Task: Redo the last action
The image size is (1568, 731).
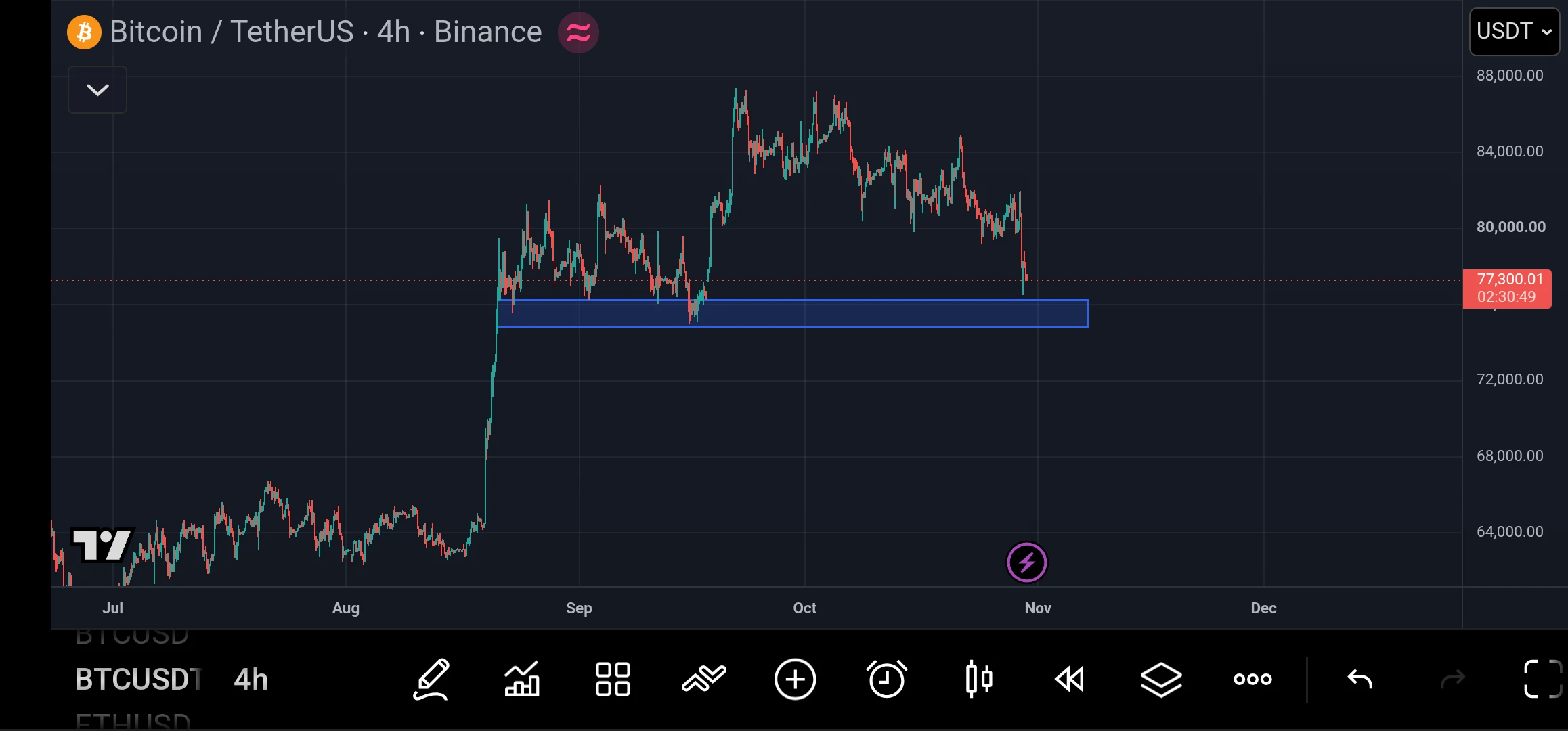Action: click(x=1452, y=679)
